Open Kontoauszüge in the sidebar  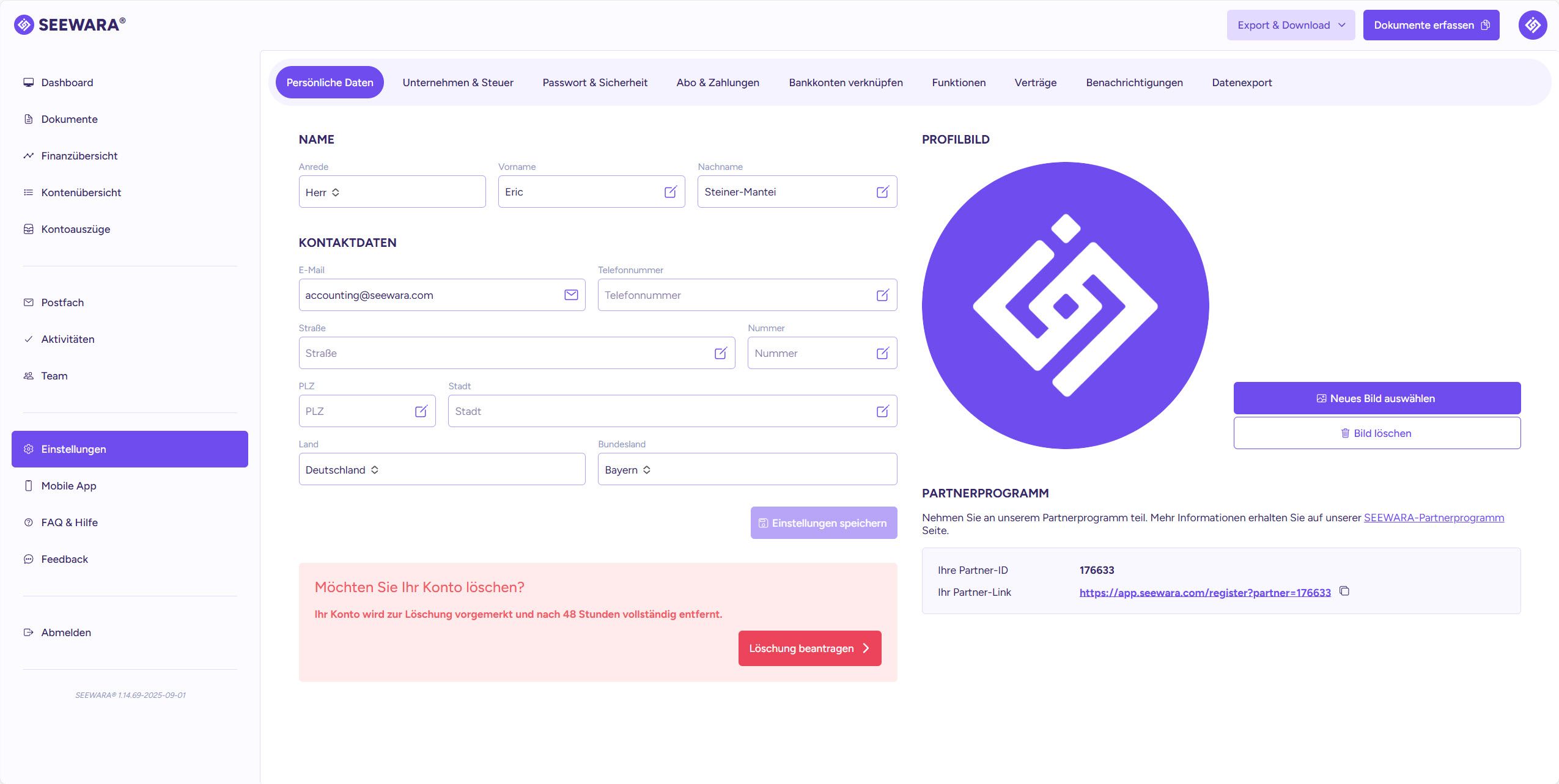coord(75,229)
